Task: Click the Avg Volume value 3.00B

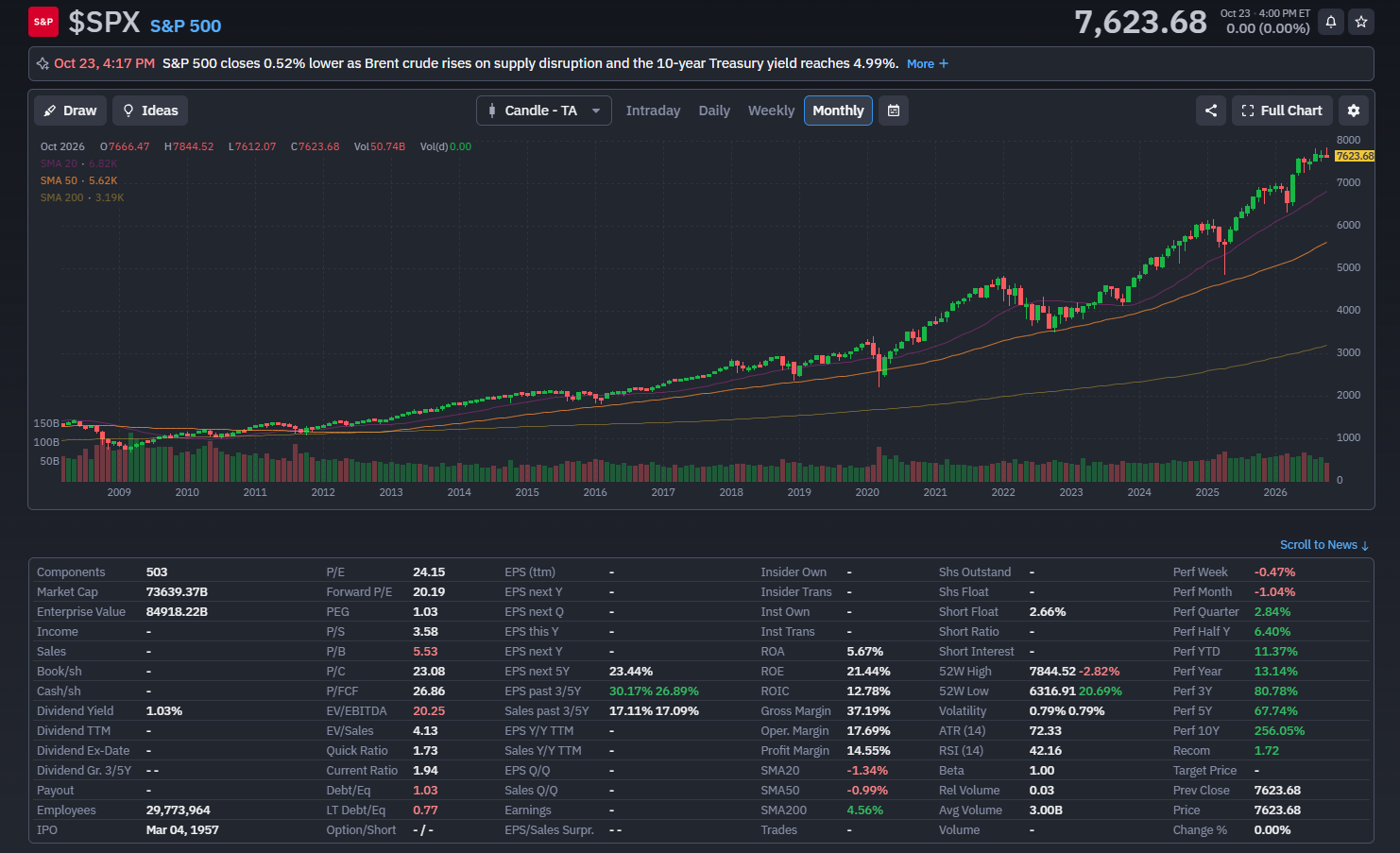Action: [x=1046, y=810]
